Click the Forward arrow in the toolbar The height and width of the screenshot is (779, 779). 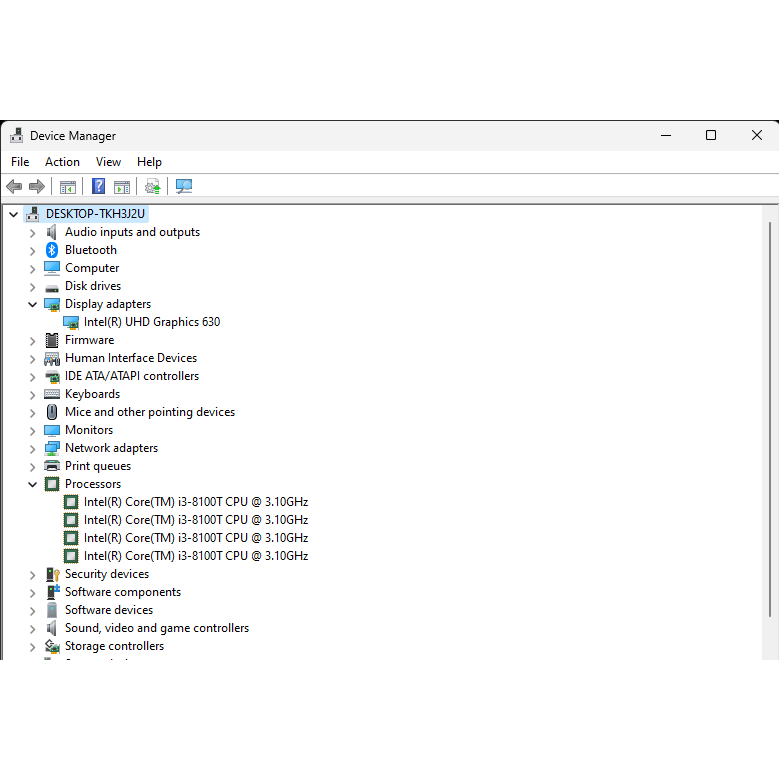point(37,186)
